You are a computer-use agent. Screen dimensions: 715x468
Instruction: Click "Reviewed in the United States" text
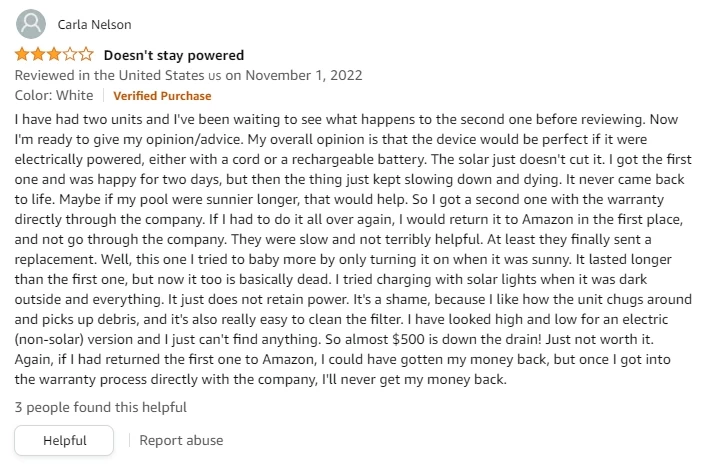tap(110, 75)
